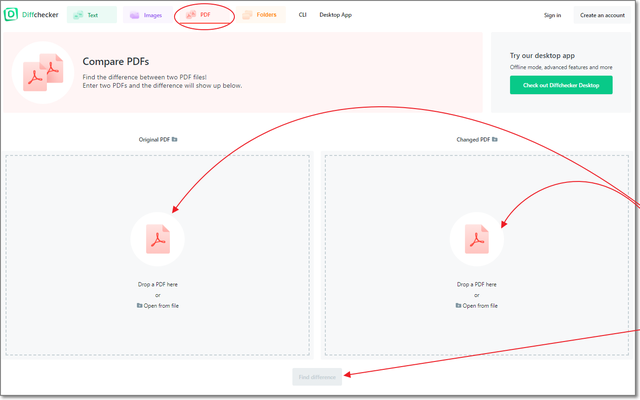Click the folder icon beside Original PDF label
Screen dimensions: 640x400
tap(174, 140)
